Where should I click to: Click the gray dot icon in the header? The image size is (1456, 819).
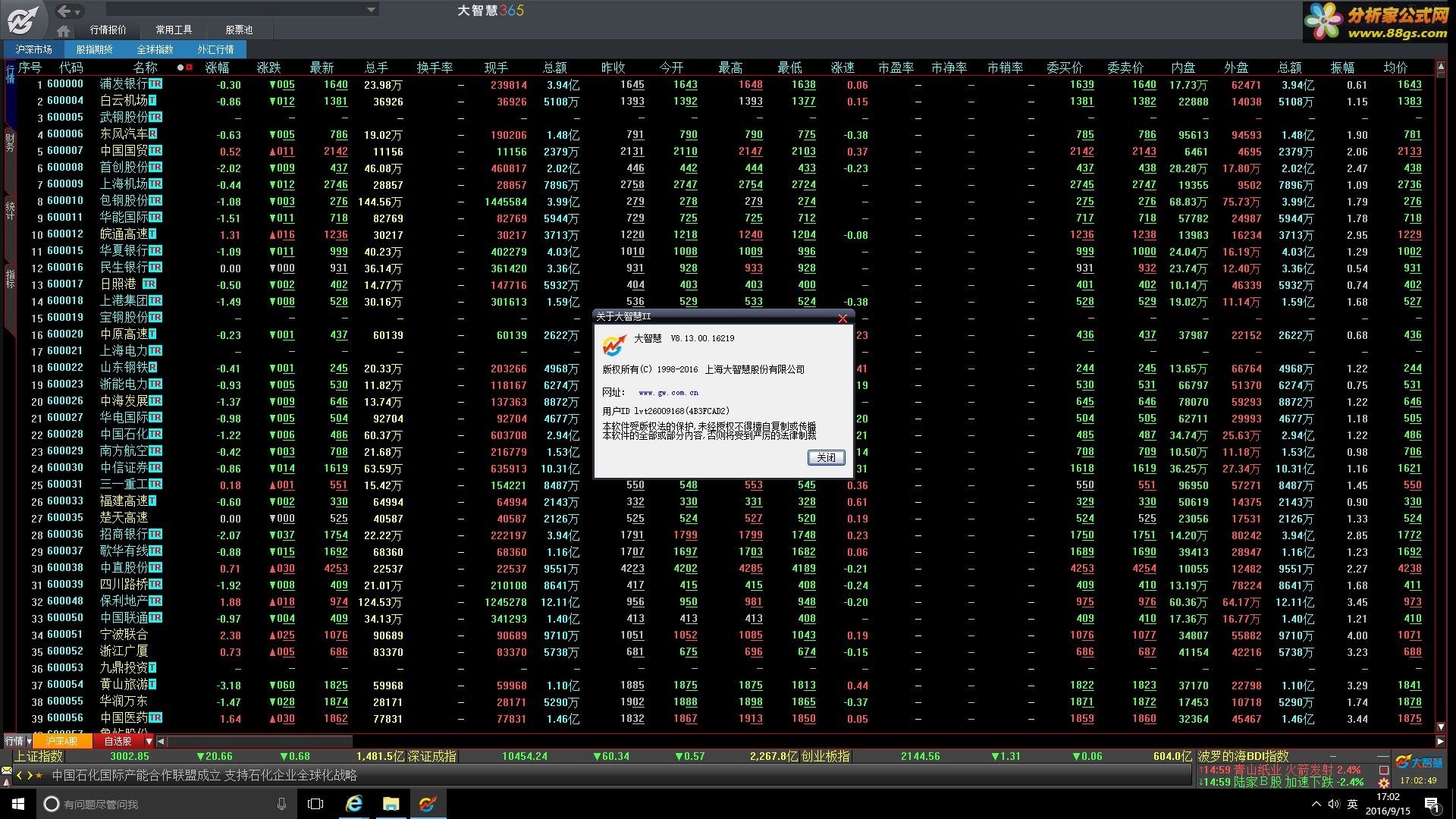click(x=180, y=67)
